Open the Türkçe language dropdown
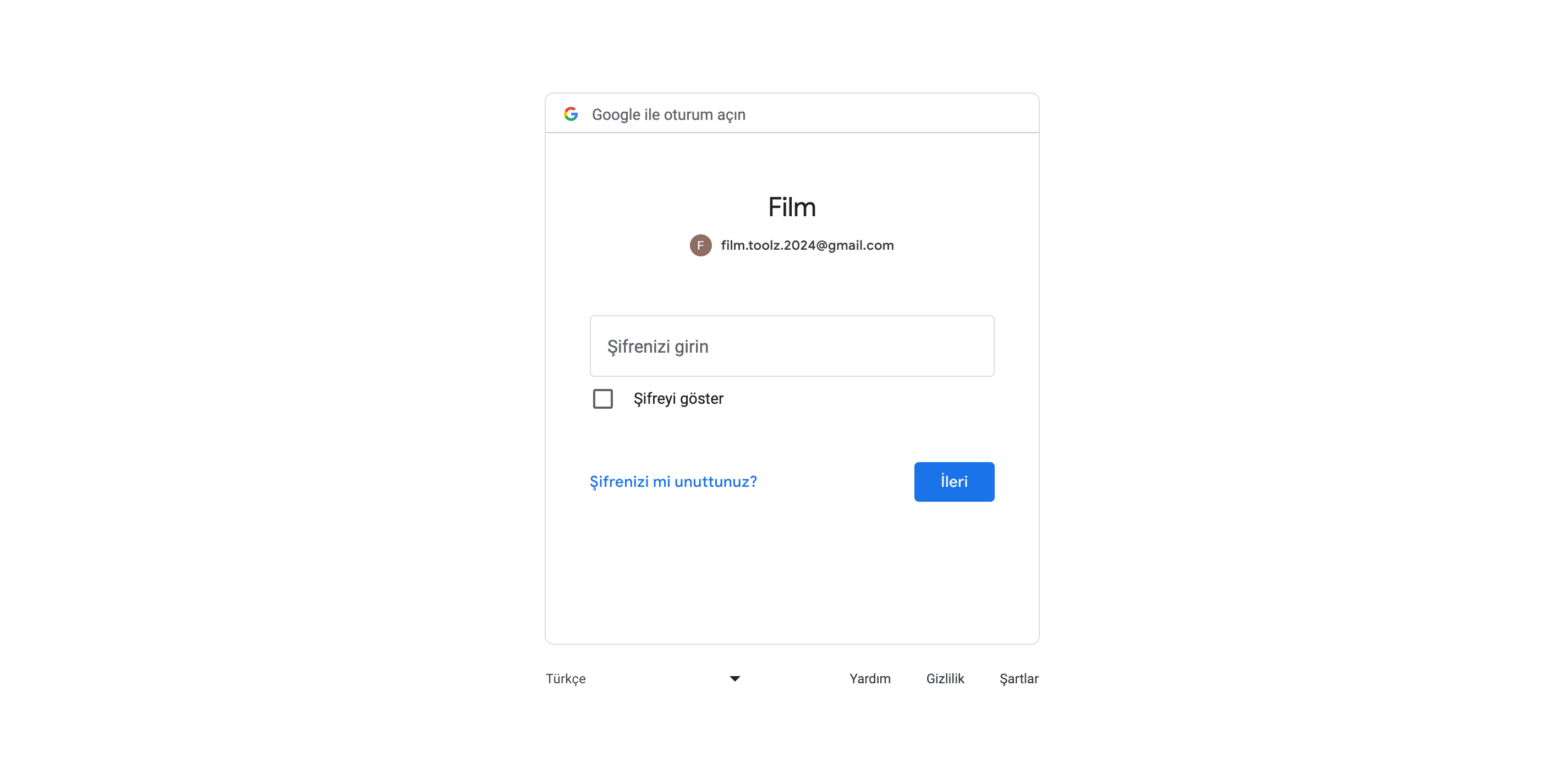This screenshot has height=779, width=1568. 643,678
